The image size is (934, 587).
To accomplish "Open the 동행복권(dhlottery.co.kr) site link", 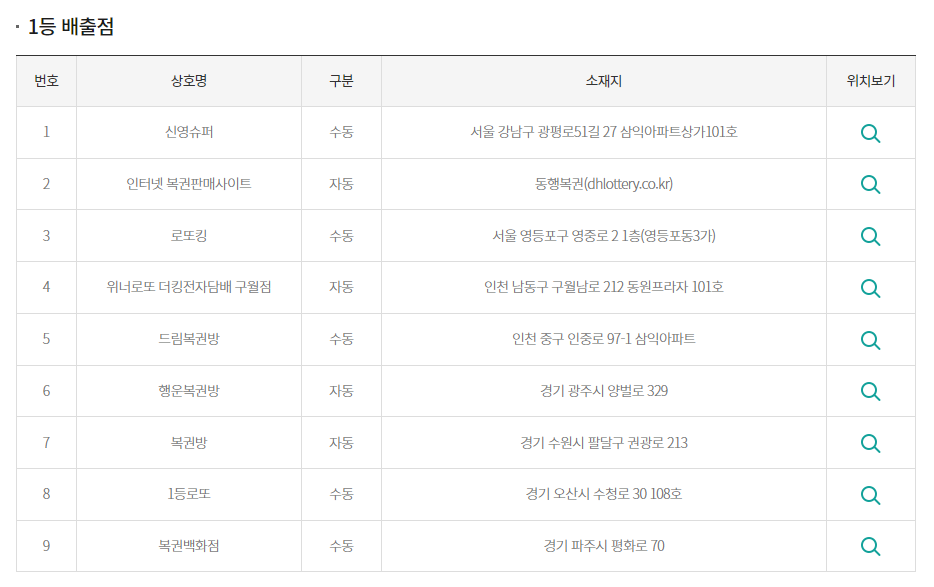I will pos(602,184).
